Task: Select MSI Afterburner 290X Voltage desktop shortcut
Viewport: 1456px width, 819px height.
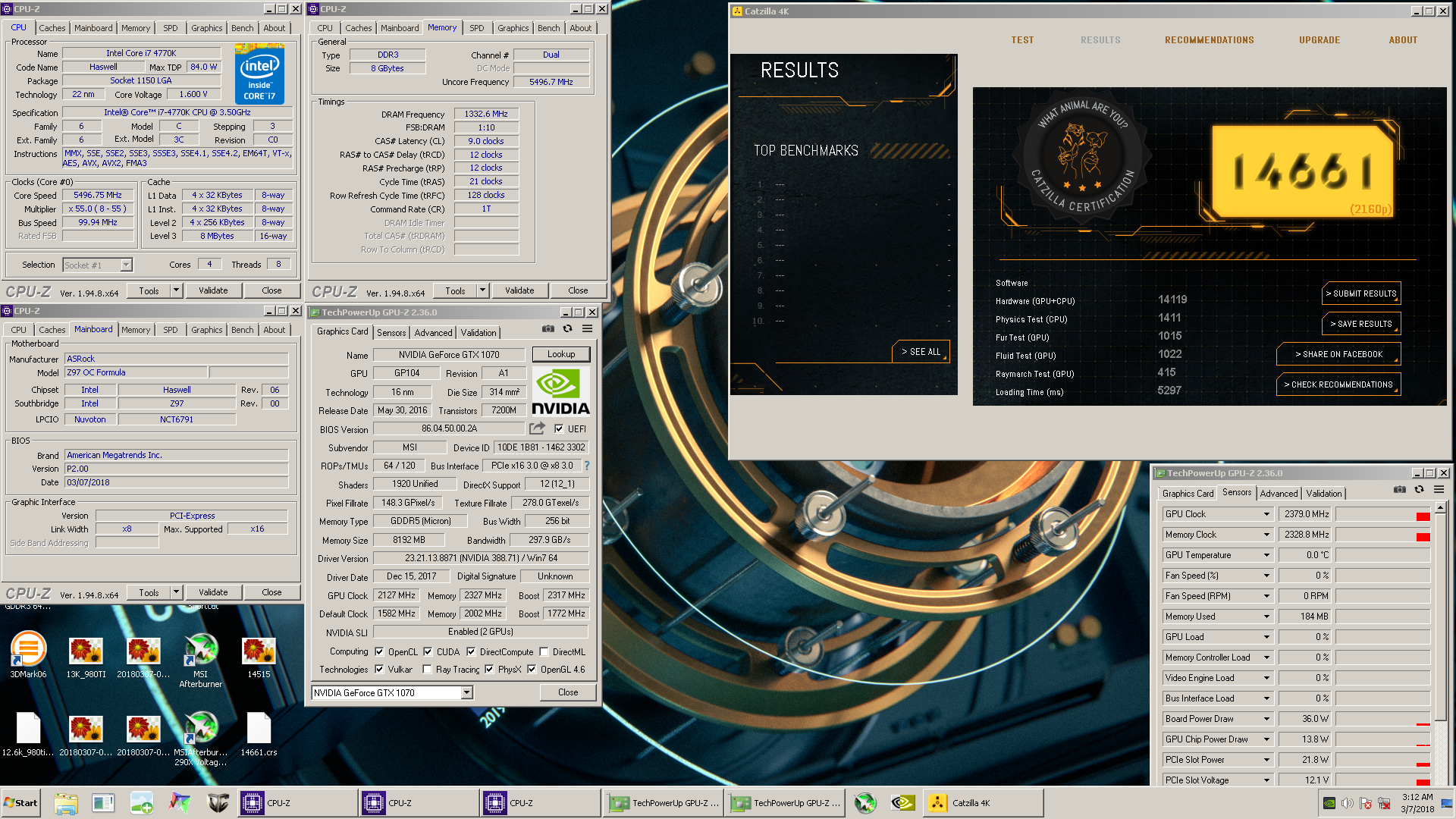Action: 201,739
